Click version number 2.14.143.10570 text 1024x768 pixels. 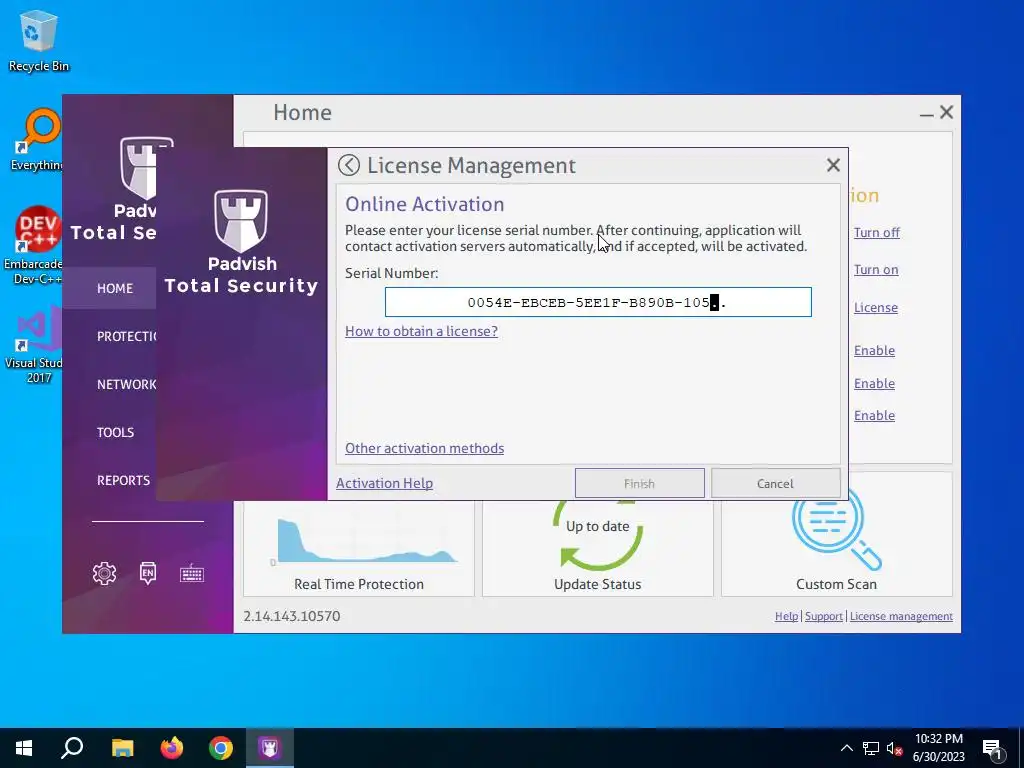coord(292,616)
